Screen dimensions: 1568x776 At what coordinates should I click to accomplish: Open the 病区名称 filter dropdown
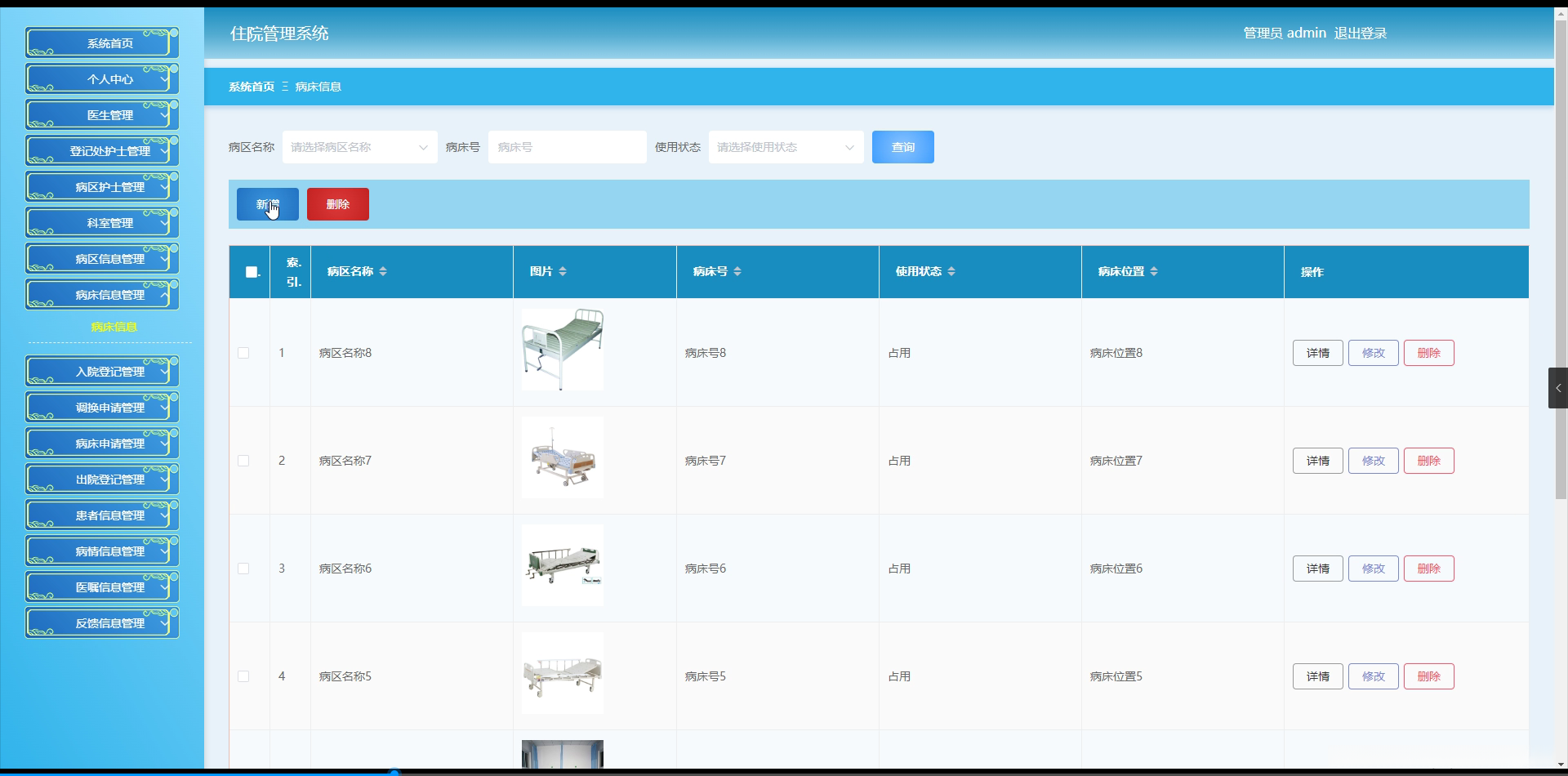360,147
